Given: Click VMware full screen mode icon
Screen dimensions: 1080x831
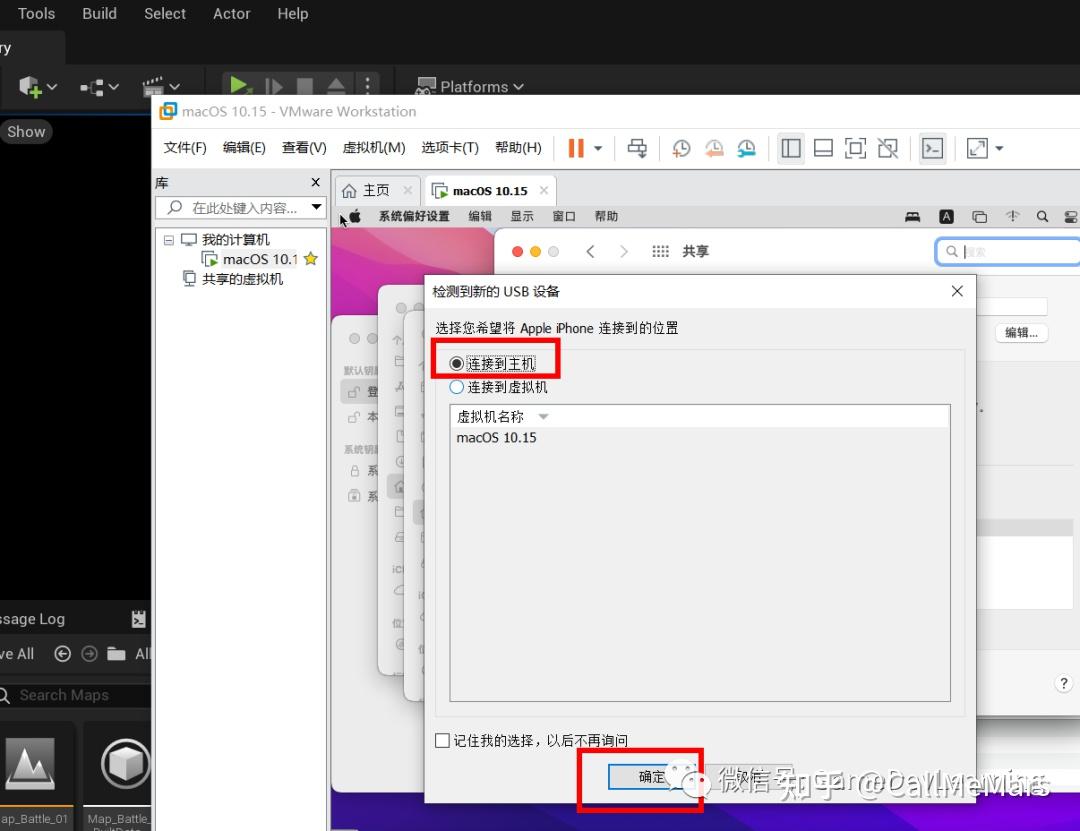Looking at the screenshot, I should (x=855, y=148).
